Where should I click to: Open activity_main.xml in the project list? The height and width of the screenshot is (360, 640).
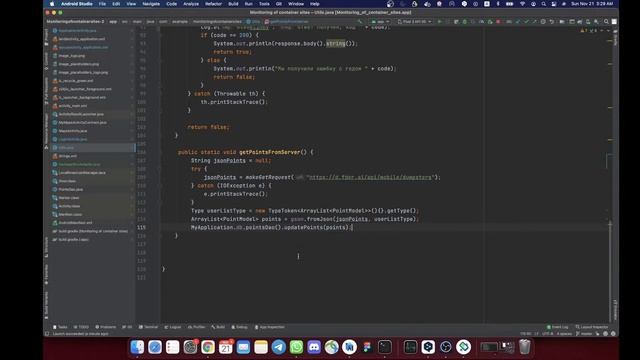pyautogui.click(x=73, y=106)
